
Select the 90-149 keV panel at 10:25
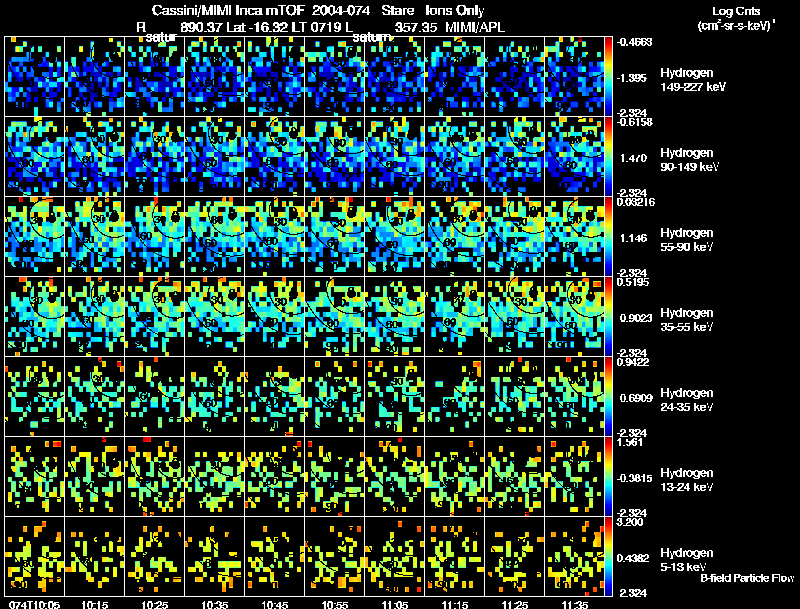pos(155,156)
